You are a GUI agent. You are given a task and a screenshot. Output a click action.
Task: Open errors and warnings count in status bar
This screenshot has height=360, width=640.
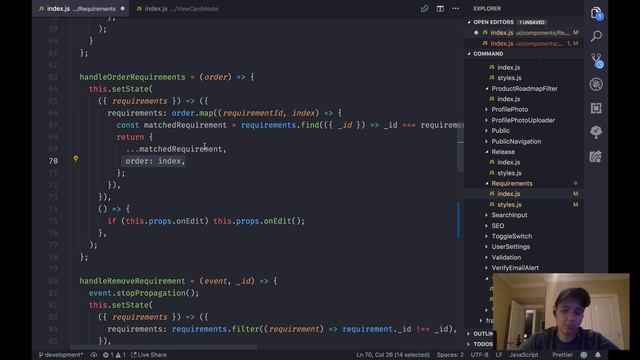(114, 355)
